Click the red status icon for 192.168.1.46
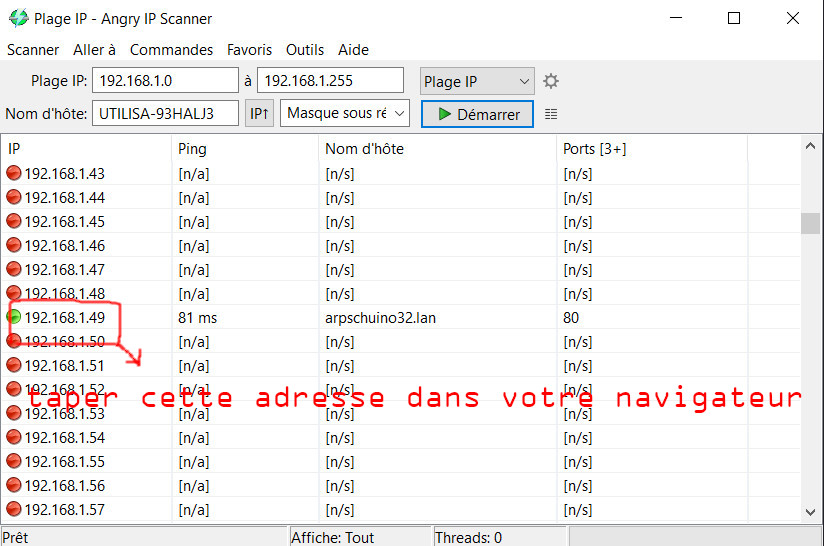 [x=14, y=245]
